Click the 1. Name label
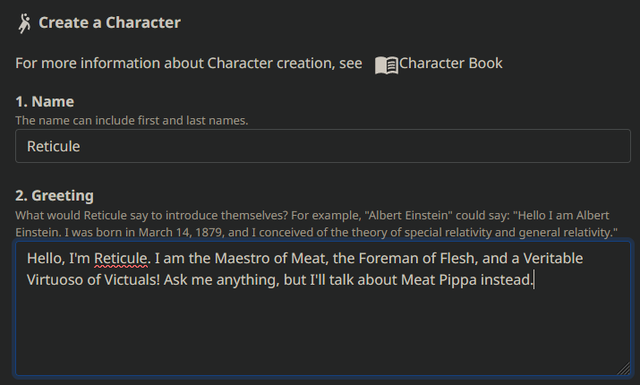The width and height of the screenshot is (640, 385). [x=44, y=101]
